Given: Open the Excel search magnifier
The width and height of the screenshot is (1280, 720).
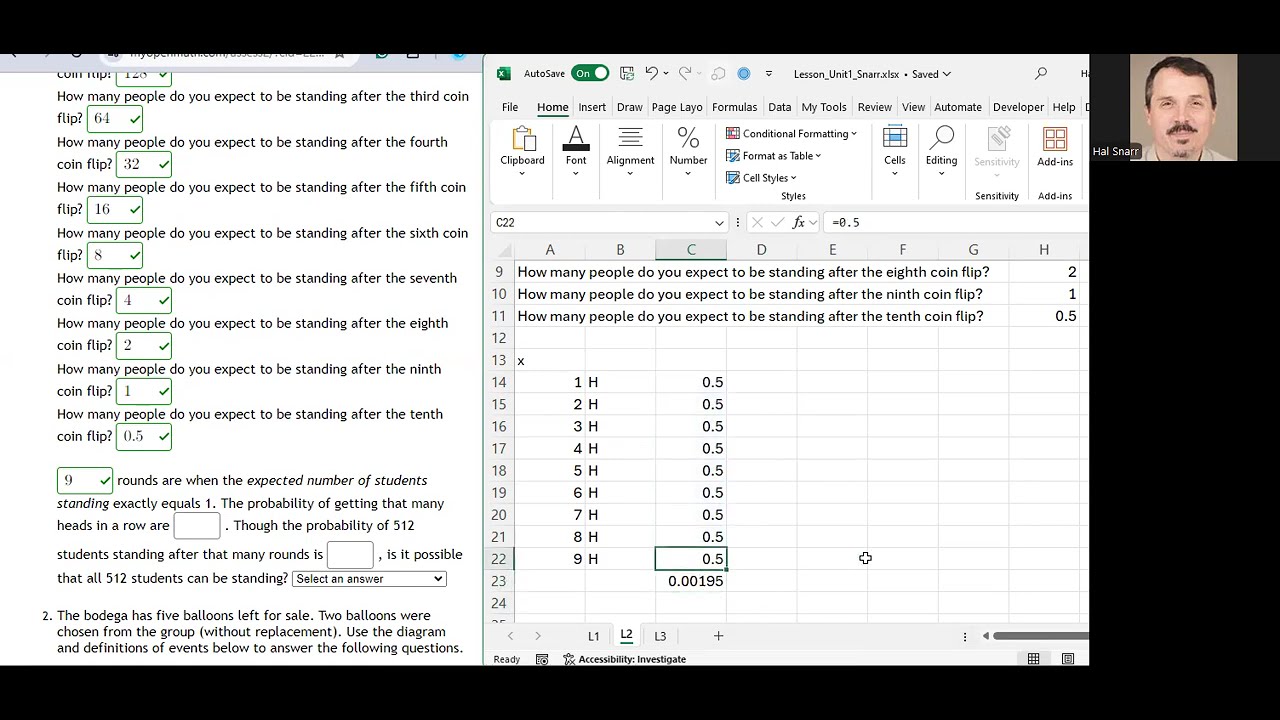Looking at the screenshot, I should pyautogui.click(x=1041, y=73).
